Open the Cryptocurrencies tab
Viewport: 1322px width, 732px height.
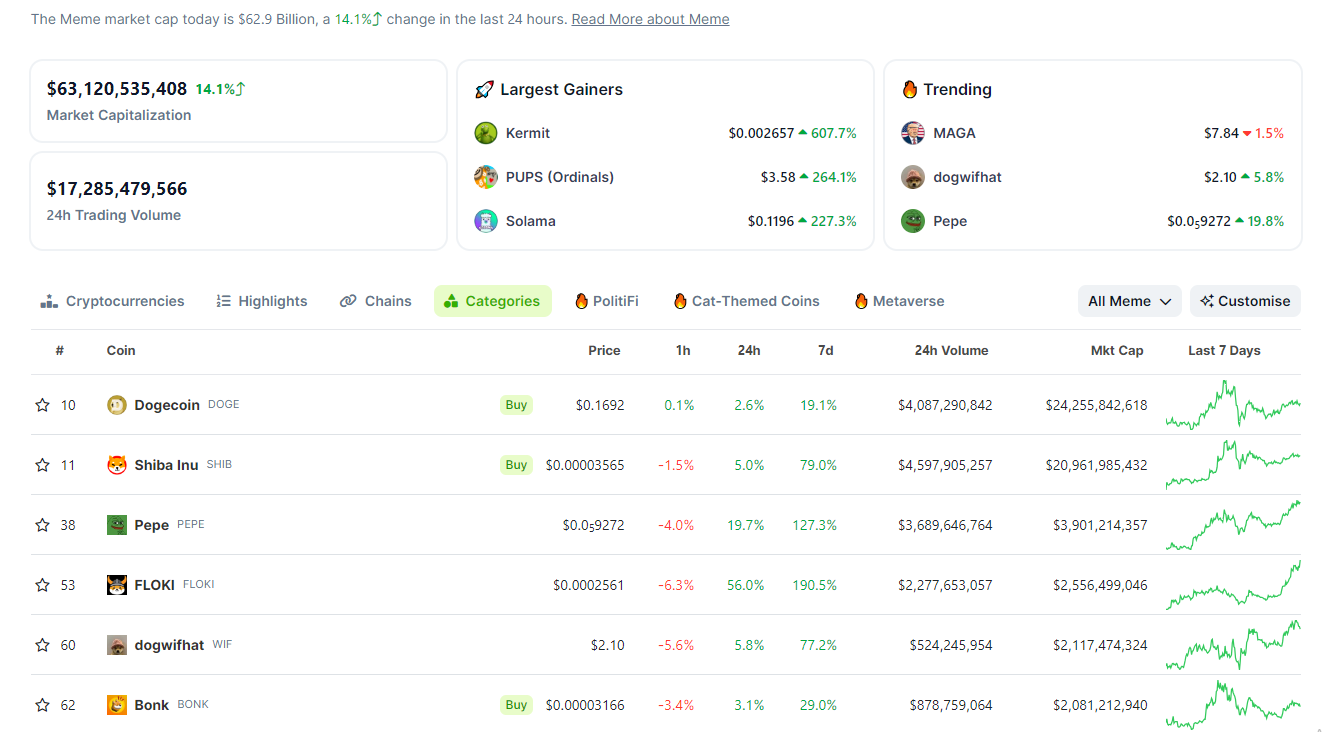[x=112, y=301]
